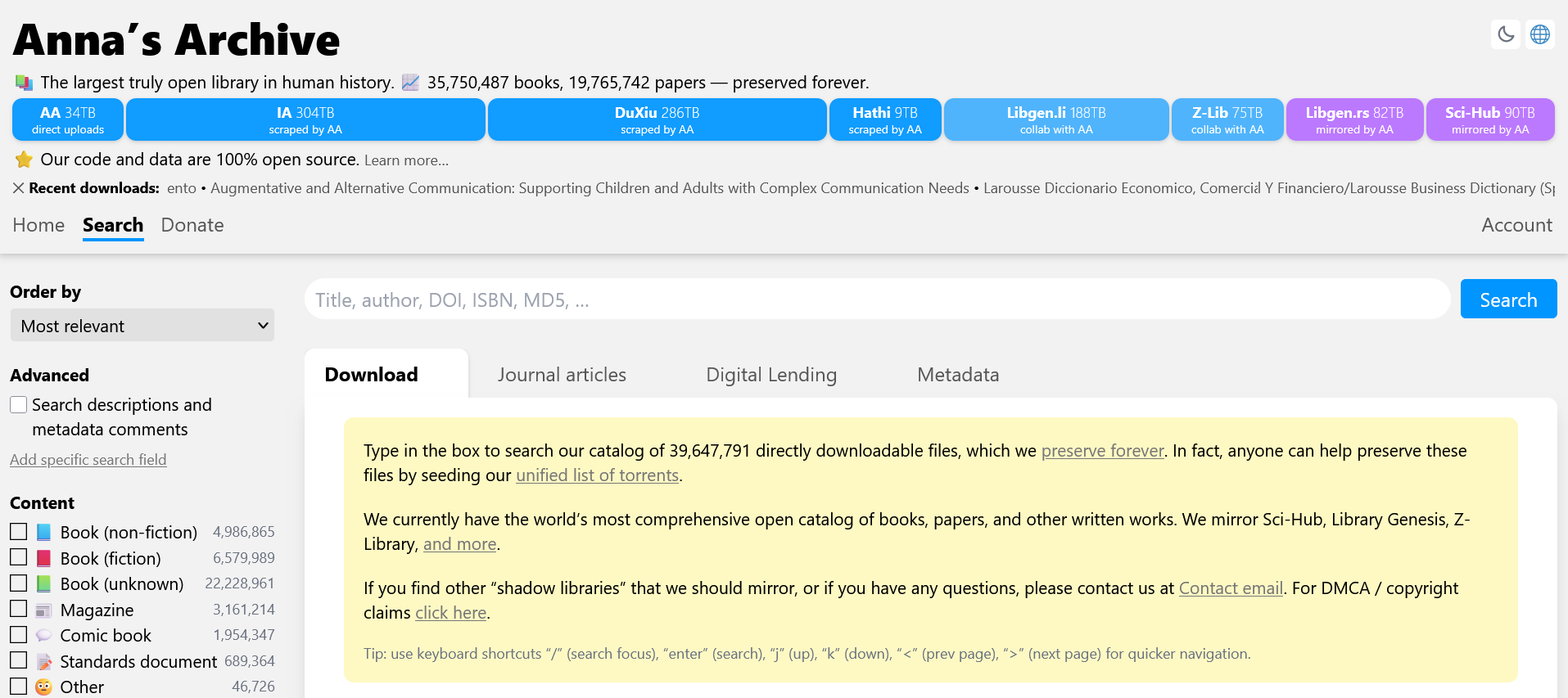Click the AA 34TB direct uploads bar
Viewport: 1568px width, 698px height.
tap(68, 119)
